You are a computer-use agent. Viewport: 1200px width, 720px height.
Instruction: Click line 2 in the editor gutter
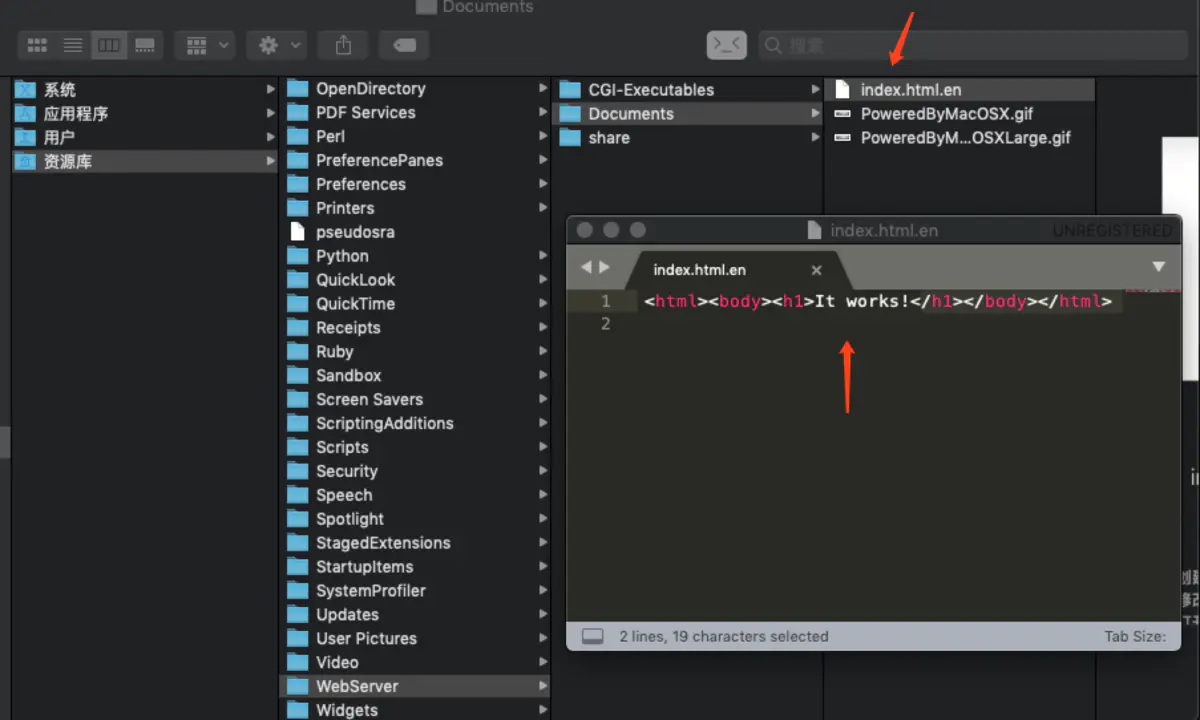click(605, 324)
